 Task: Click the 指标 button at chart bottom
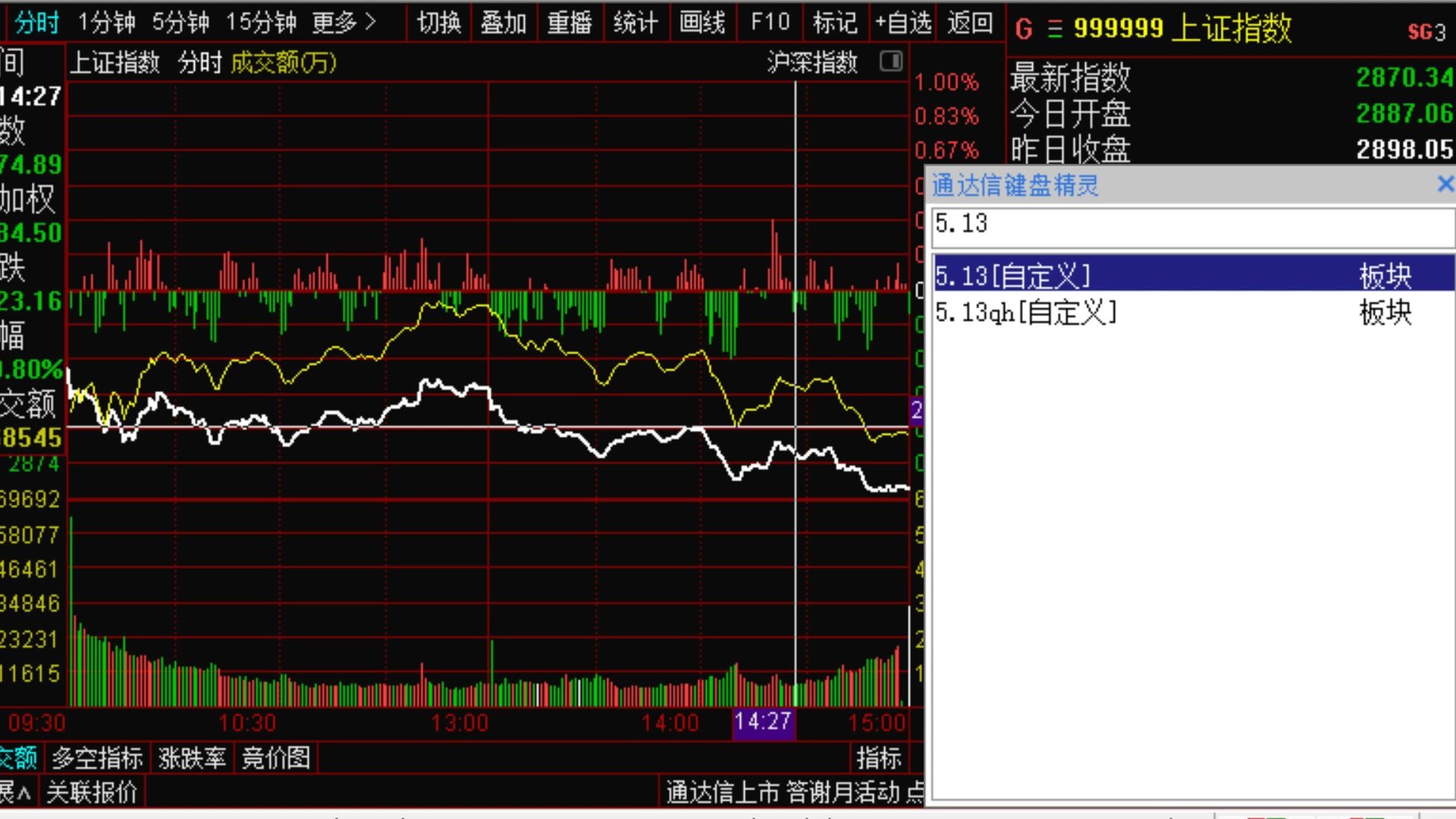(879, 758)
